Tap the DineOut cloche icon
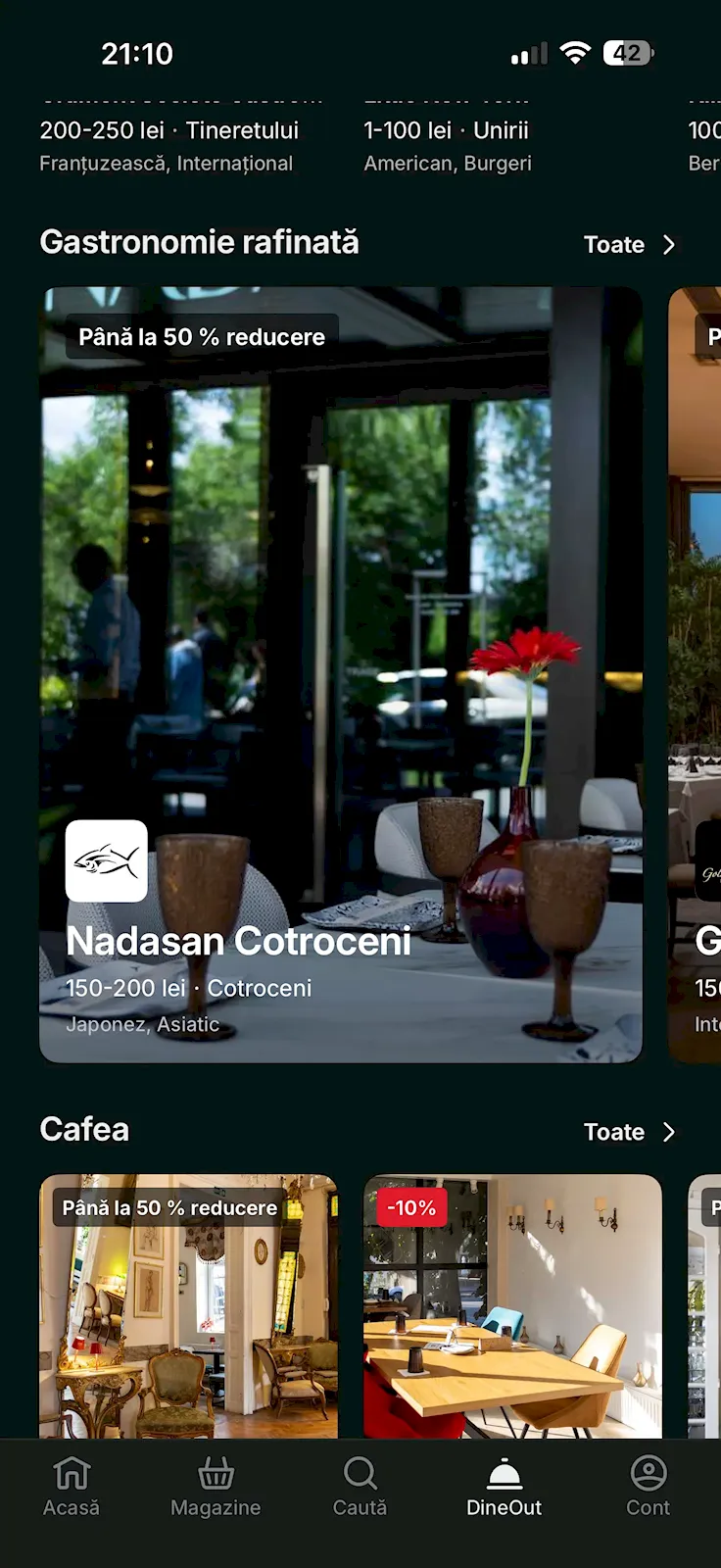The height and width of the screenshot is (1568, 721). pos(504,1472)
